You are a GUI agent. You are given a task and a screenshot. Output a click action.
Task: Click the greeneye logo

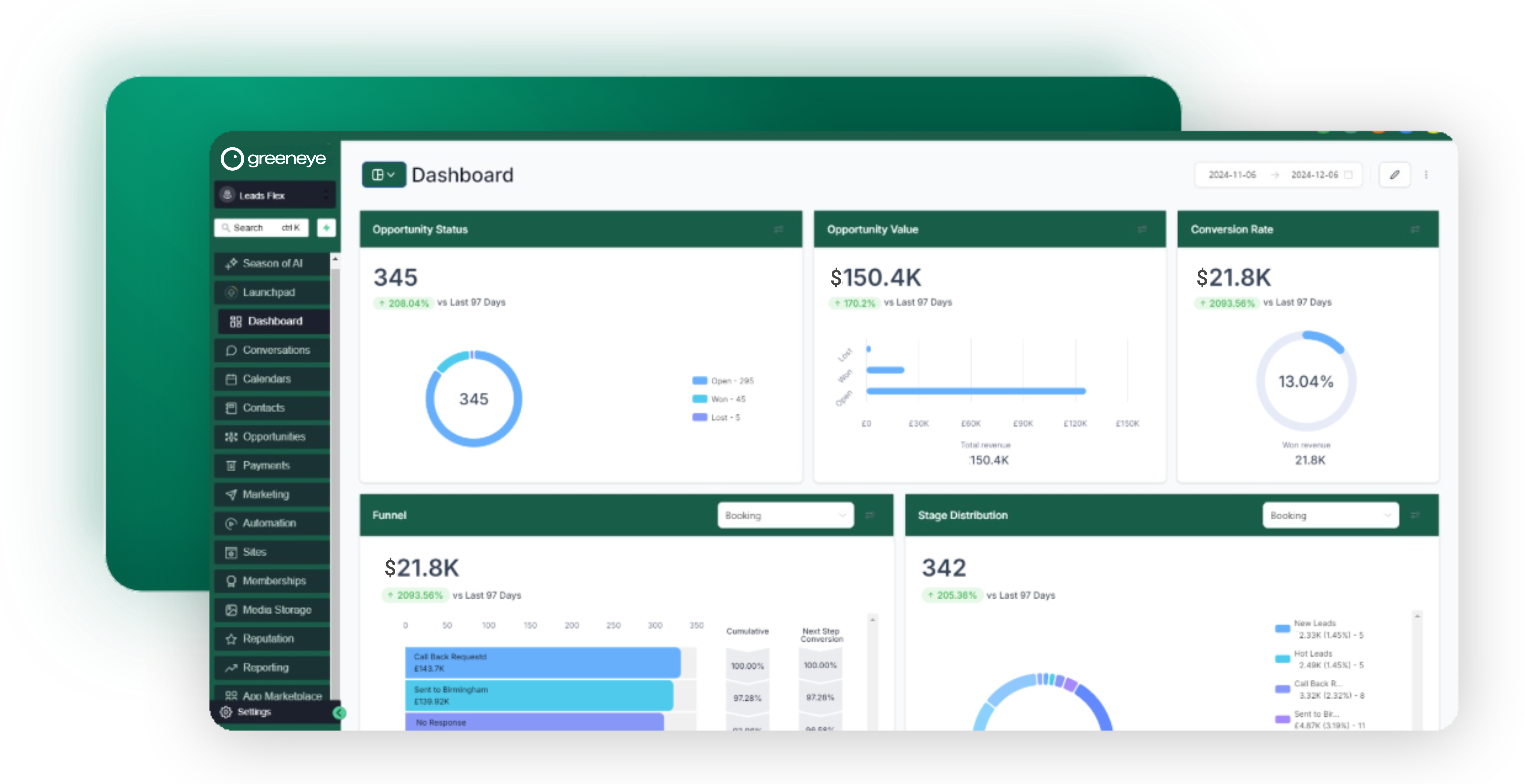pyautogui.click(x=274, y=158)
